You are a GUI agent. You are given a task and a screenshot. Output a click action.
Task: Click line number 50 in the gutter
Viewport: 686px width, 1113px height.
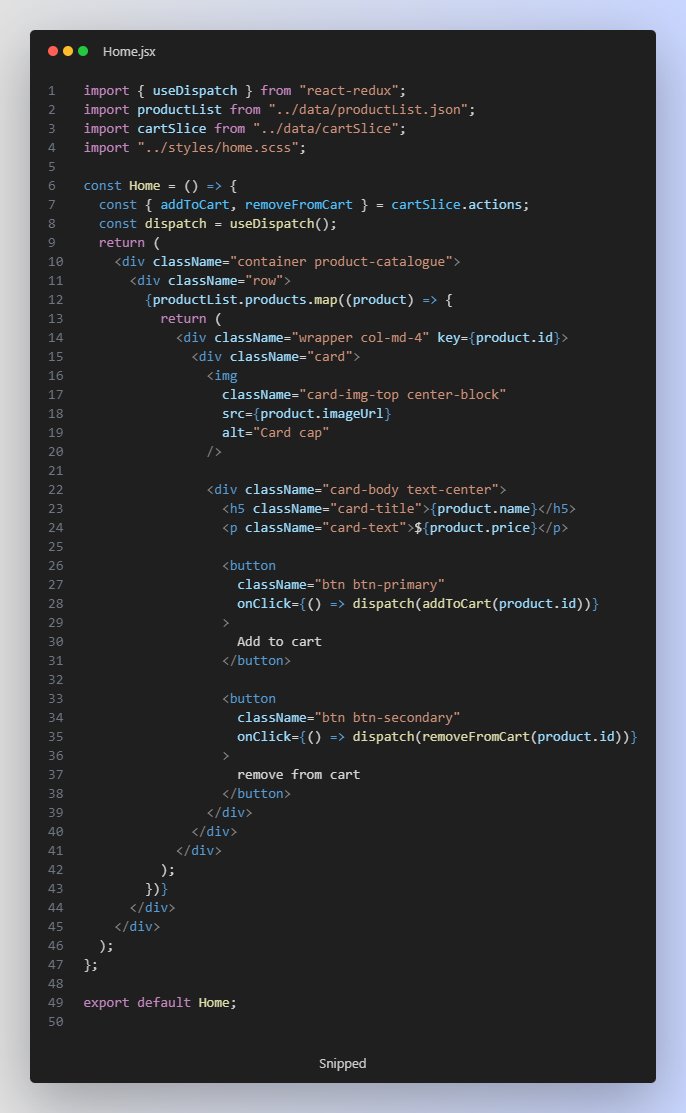pyautogui.click(x=56, y=1021)
